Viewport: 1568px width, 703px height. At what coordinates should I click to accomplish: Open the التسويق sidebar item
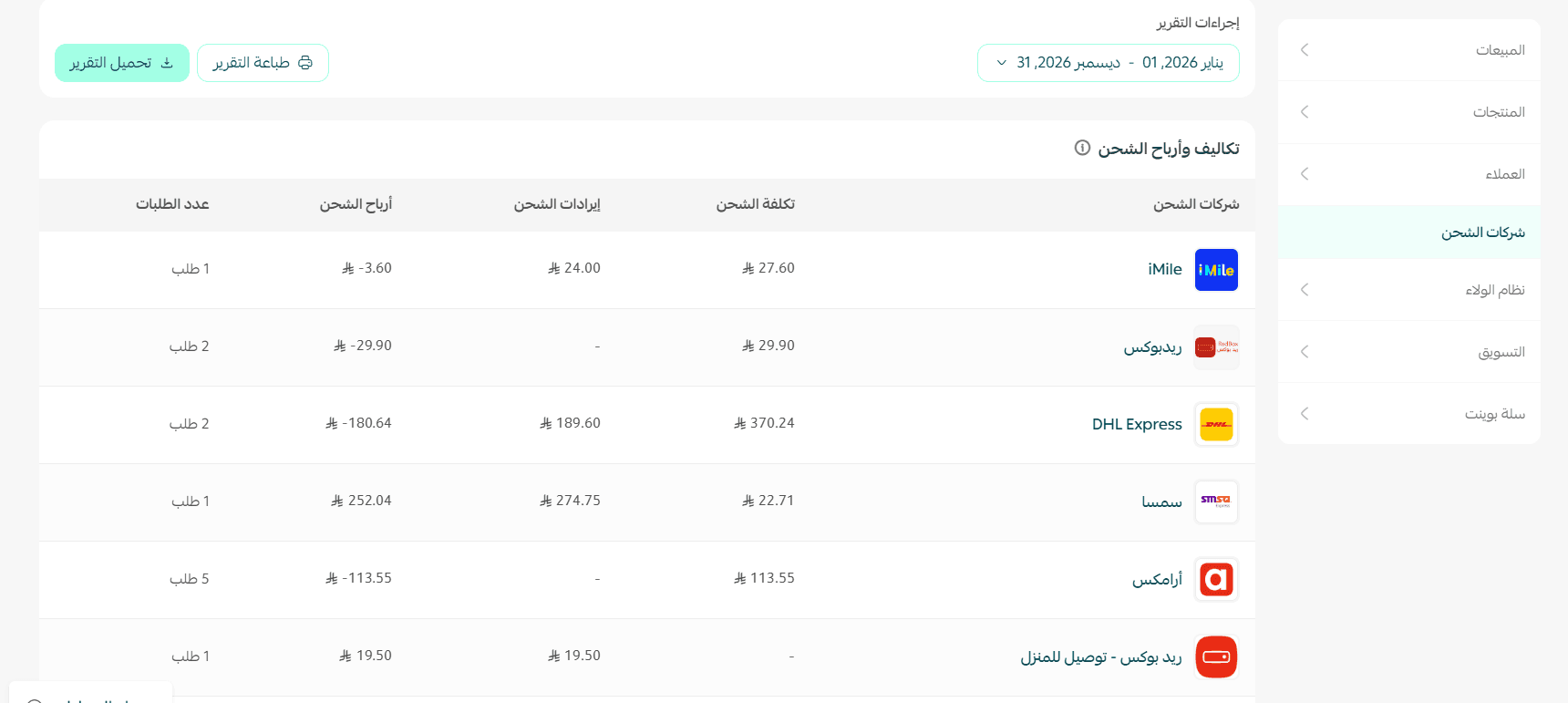tap(1408, 352)
